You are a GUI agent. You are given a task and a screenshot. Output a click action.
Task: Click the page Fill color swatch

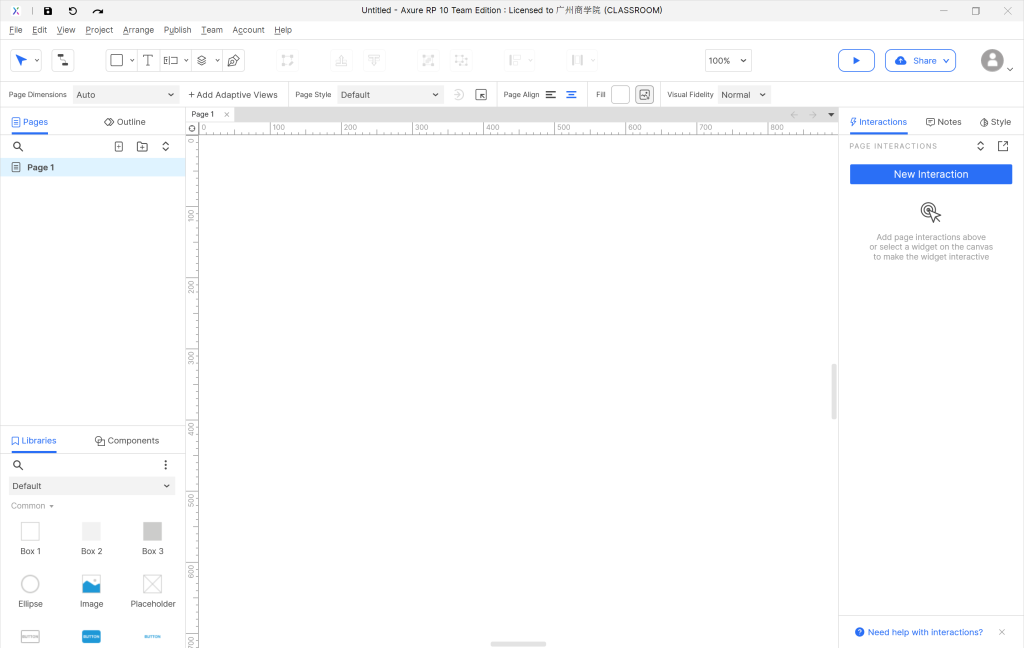620,95
